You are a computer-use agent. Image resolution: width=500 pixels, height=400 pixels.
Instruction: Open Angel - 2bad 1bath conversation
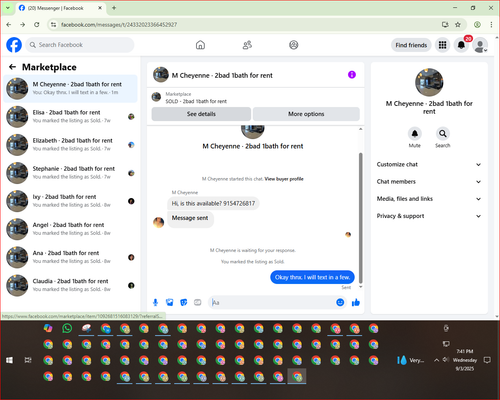coord(70,229)
